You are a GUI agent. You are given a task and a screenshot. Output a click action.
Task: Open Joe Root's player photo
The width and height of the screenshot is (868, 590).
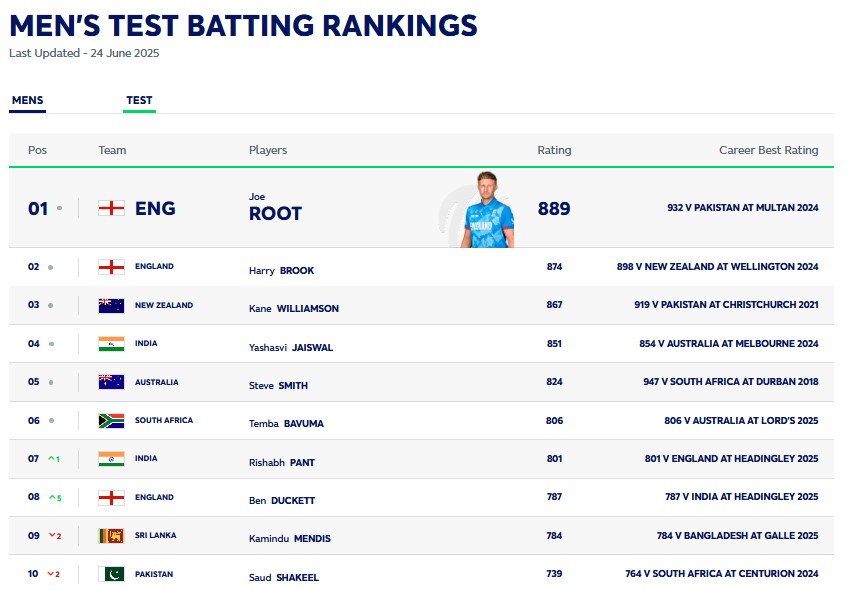[486, 209]
